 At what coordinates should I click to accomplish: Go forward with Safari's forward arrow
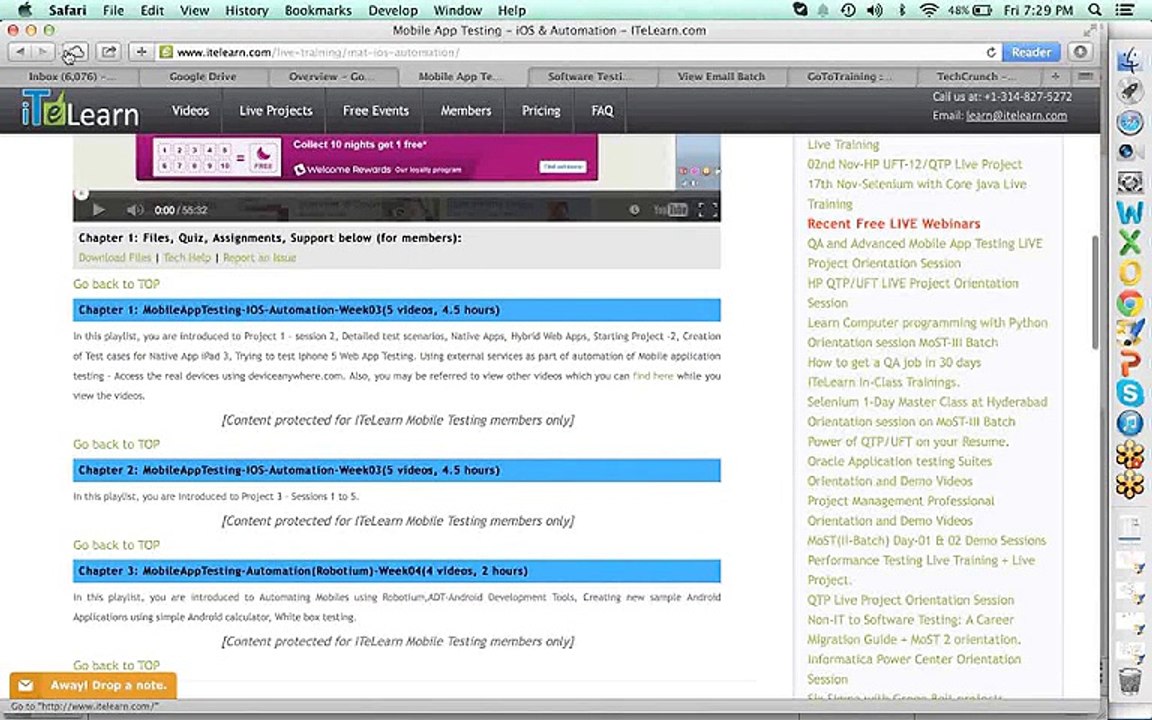pos(43,52)
